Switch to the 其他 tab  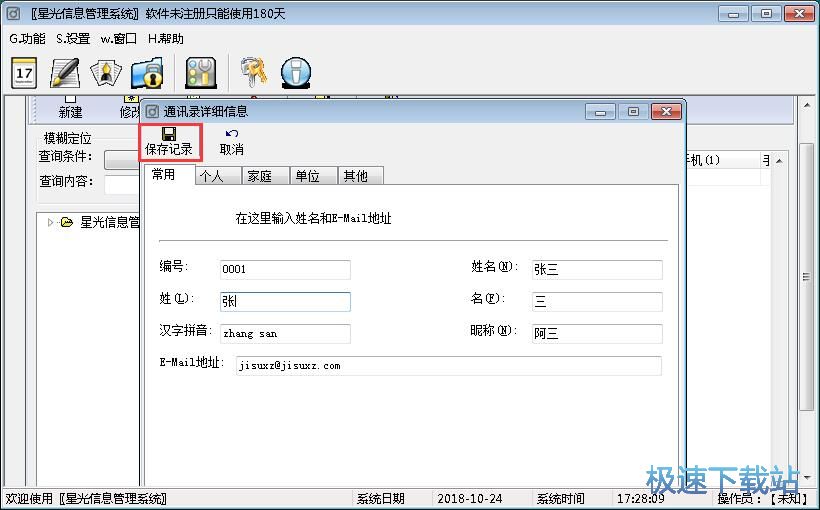361,176
